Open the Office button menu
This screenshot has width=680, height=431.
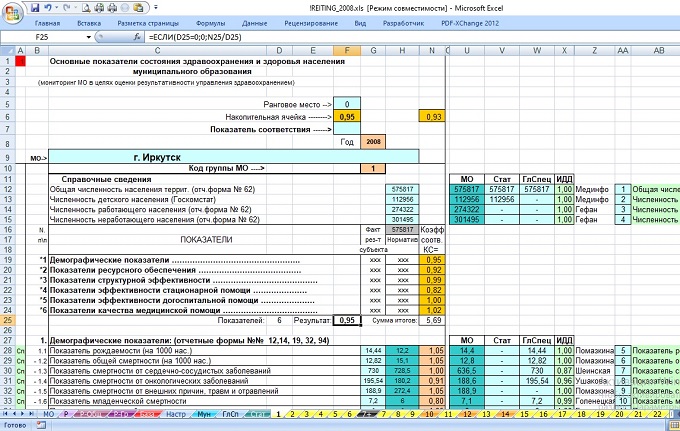tap(12, 13)
